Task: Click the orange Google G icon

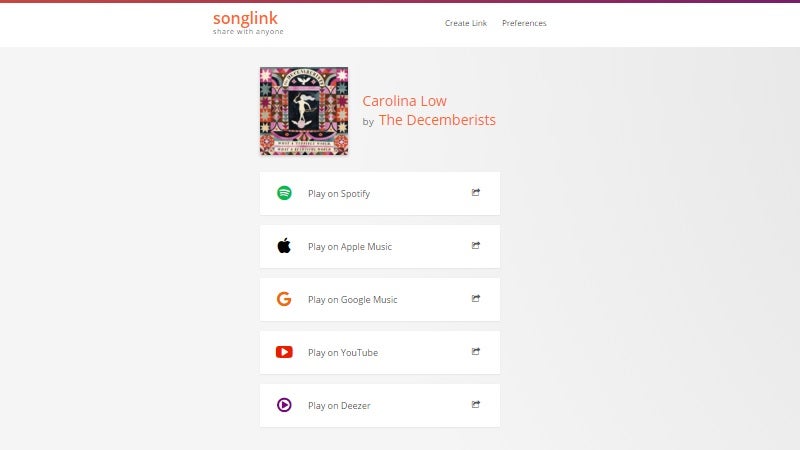Action: pos(284,299)
